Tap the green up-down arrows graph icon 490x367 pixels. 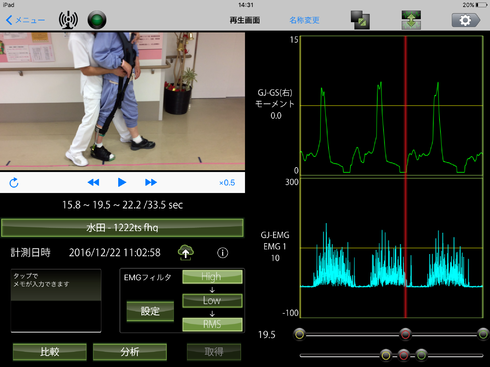click(411, 20)
